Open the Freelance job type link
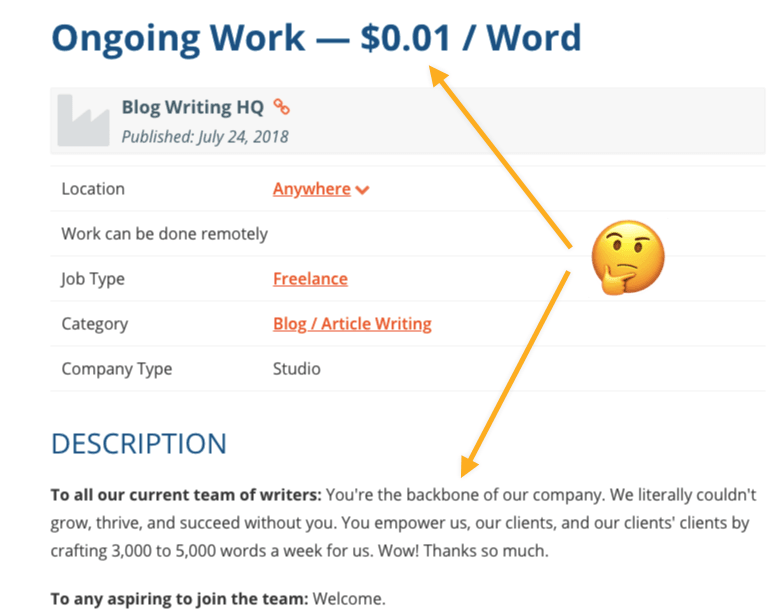 coord(310,279)
